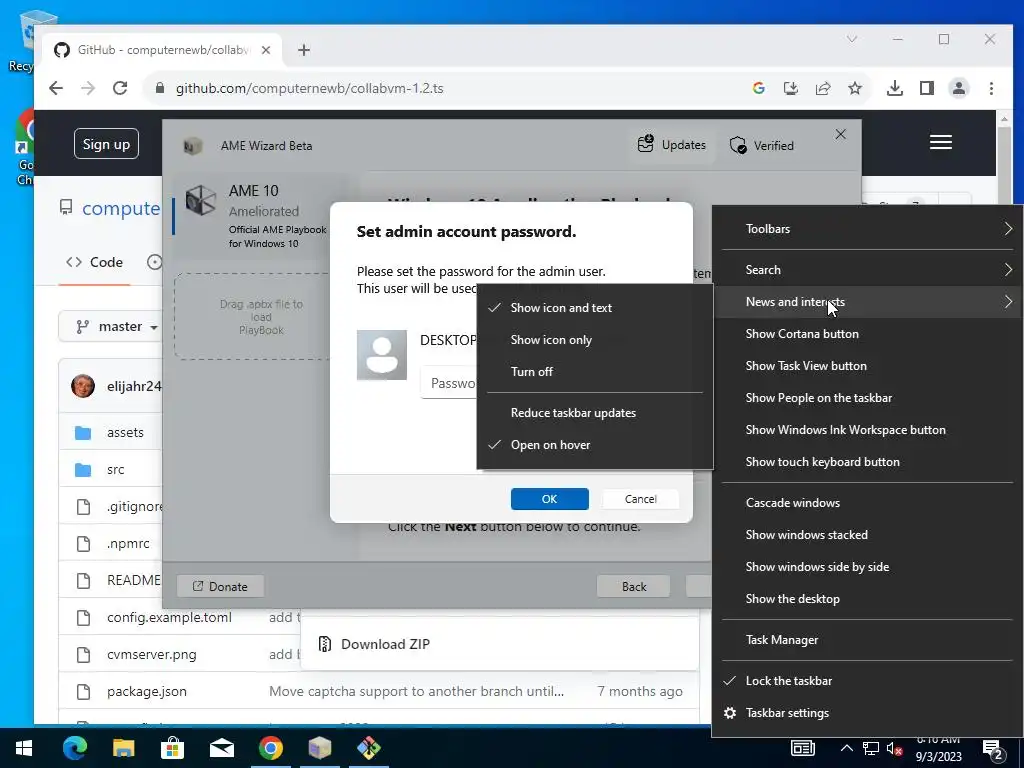Click the share page icon in address bar
Screen dimensions: 1024x768
point(823,88)
